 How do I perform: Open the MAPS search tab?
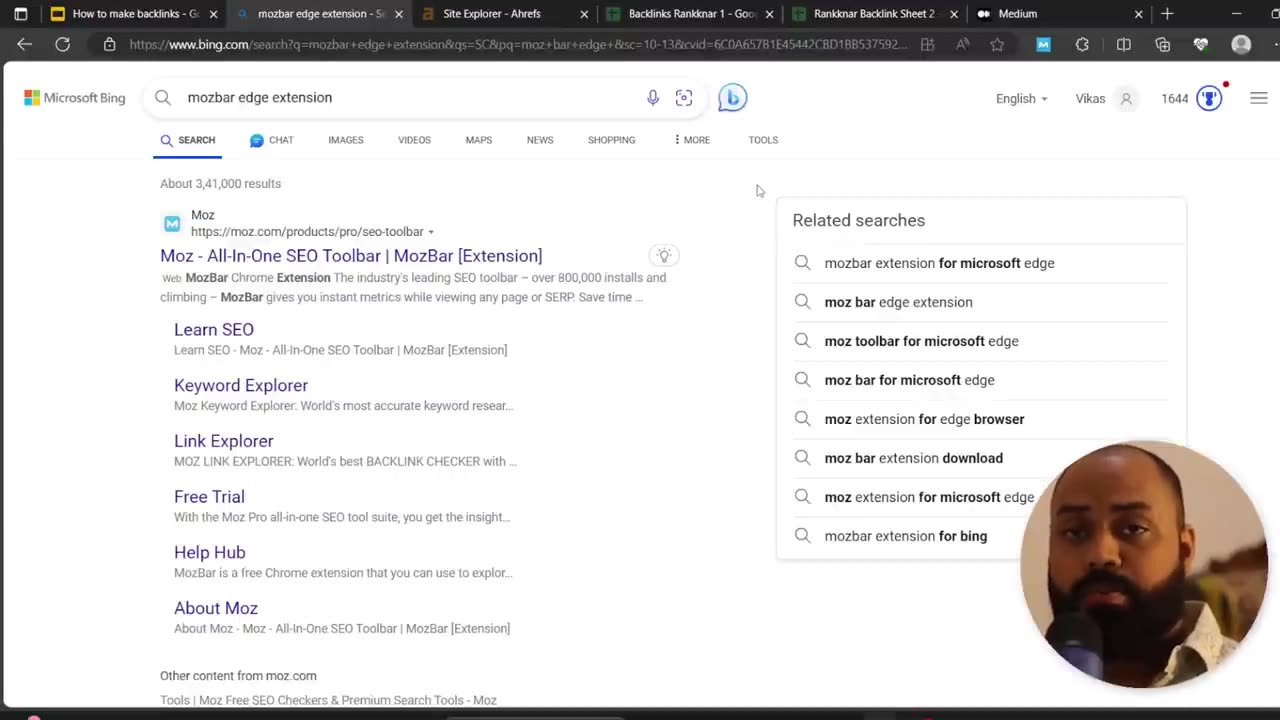coord(478,140)
